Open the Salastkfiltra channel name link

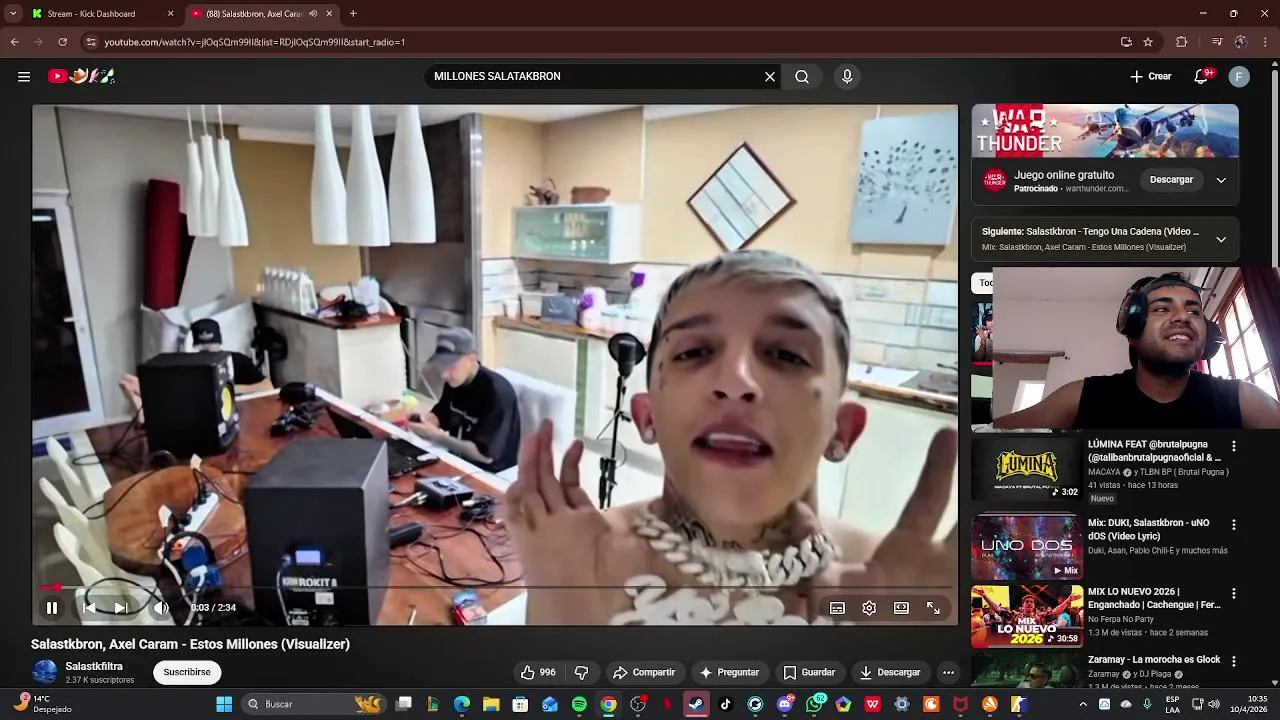pyautogui.click(x=94, y=666)
